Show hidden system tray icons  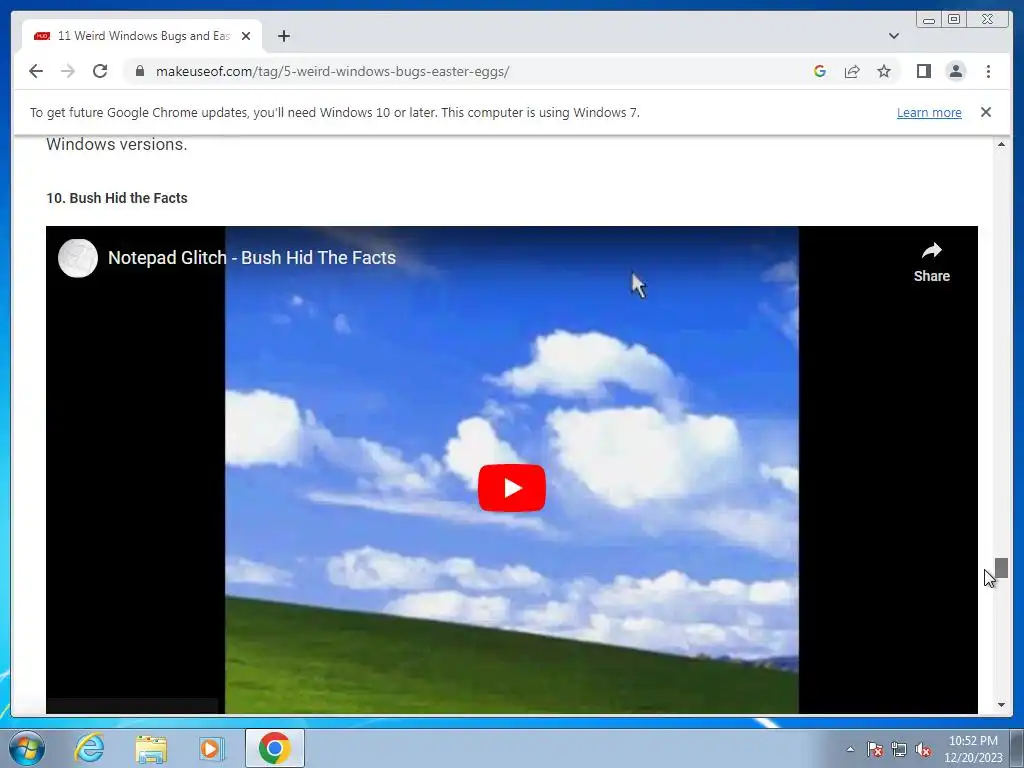click(850, 749)
